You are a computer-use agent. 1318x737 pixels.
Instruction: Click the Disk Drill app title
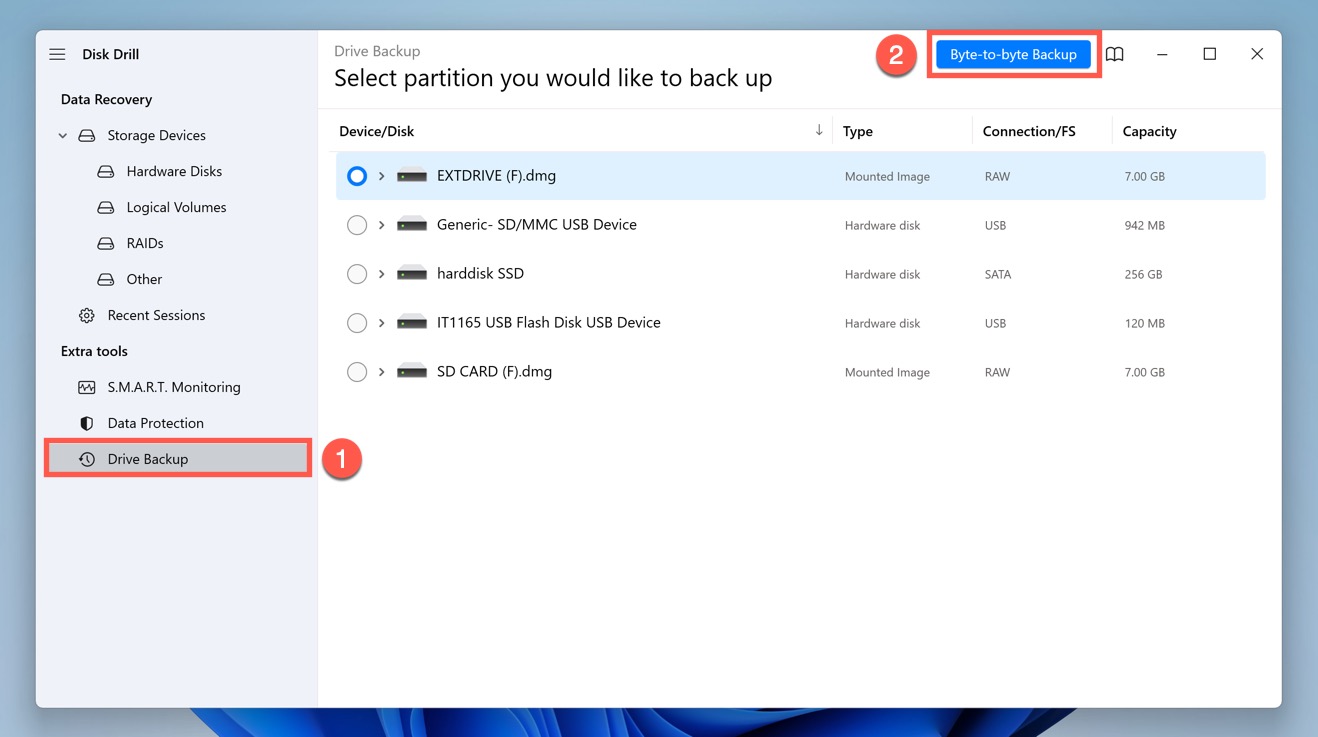(110, 54)
